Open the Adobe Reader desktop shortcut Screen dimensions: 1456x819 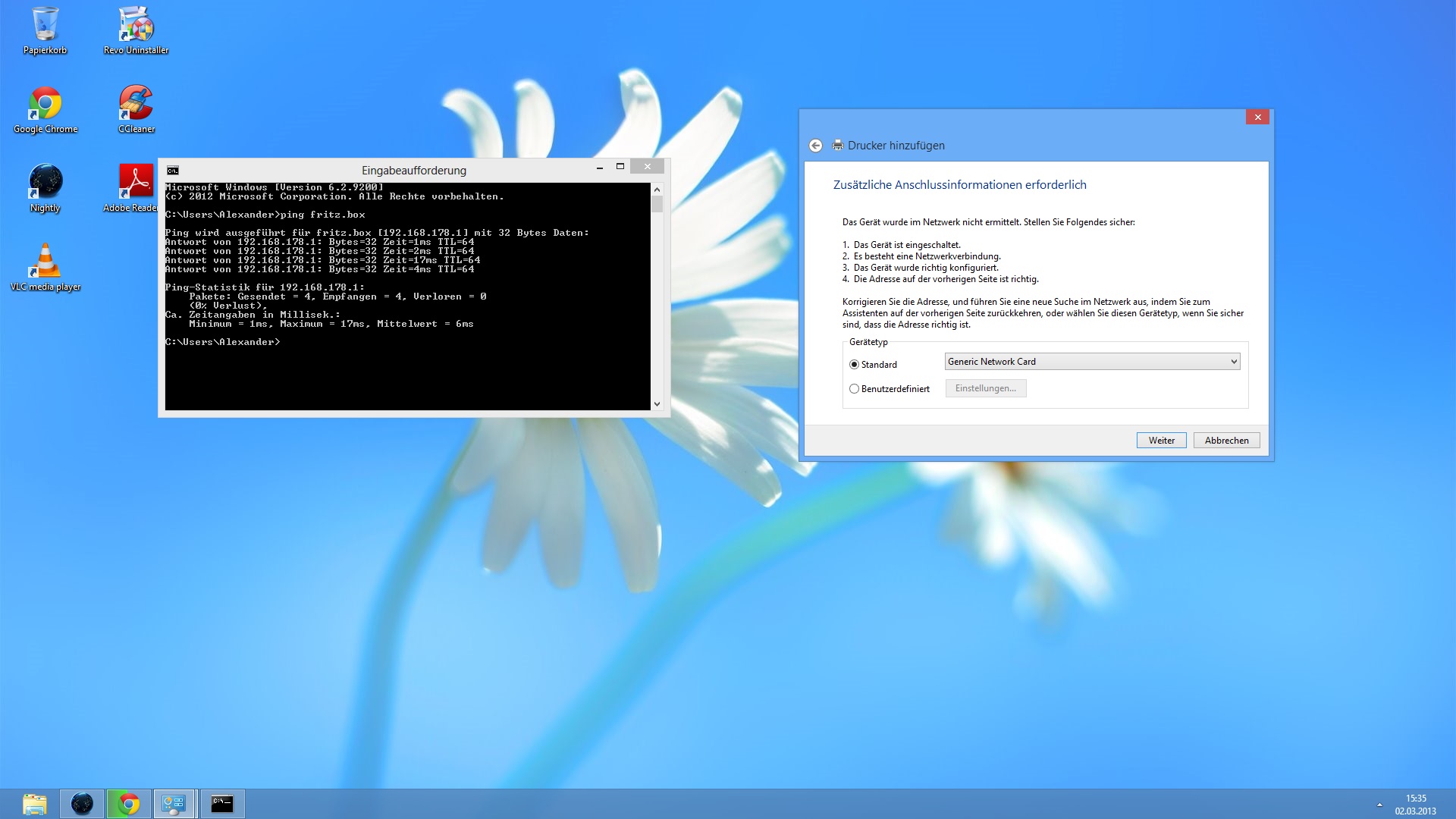pyautogui.click(x=133, y=188)
